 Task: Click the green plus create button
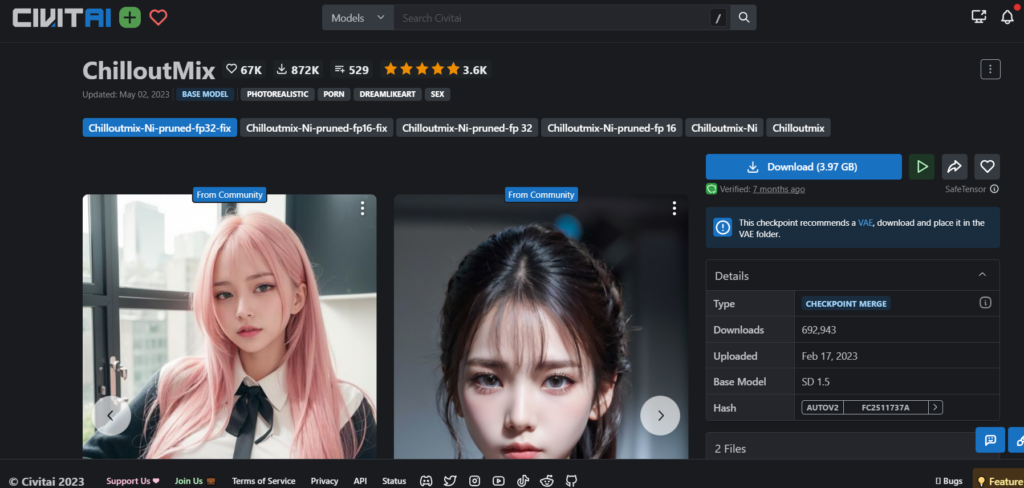(x=130, y=18)
